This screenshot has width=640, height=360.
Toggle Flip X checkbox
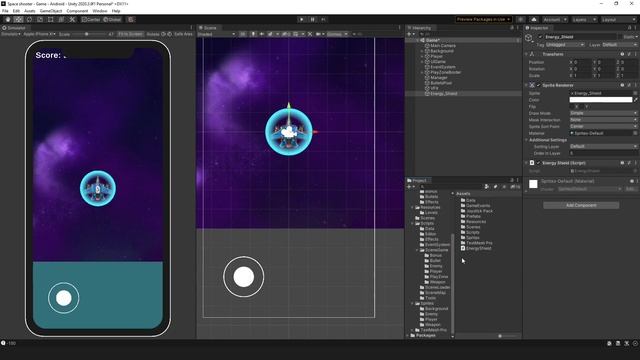[572, 107]
